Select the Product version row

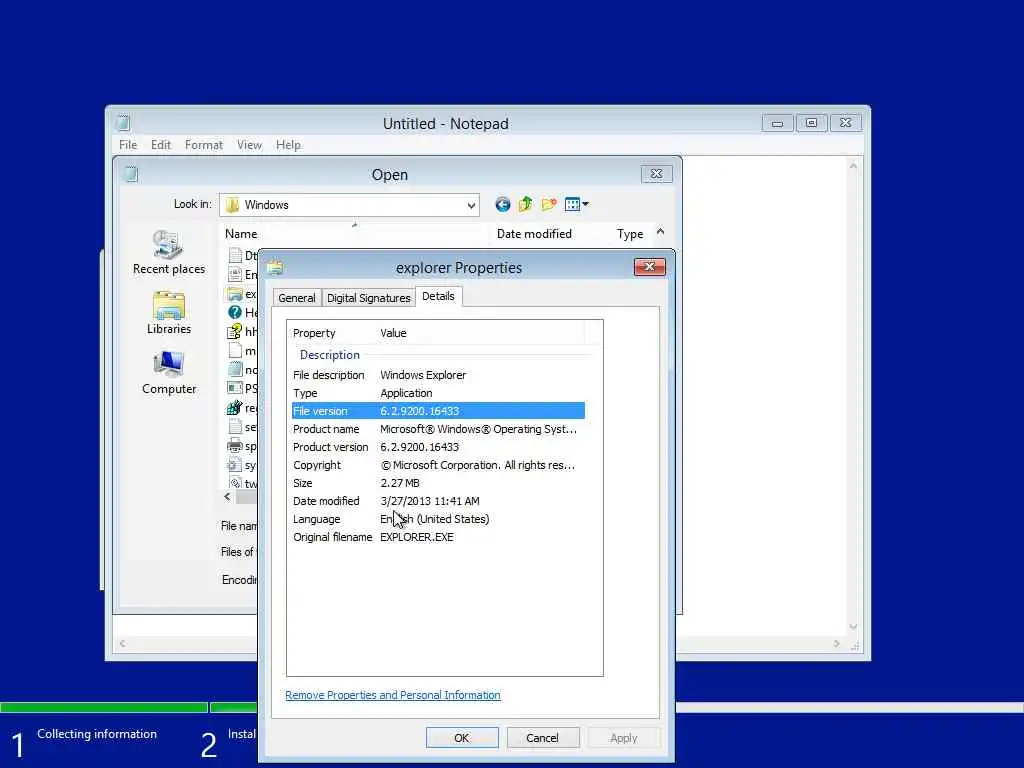pos(438,447)
